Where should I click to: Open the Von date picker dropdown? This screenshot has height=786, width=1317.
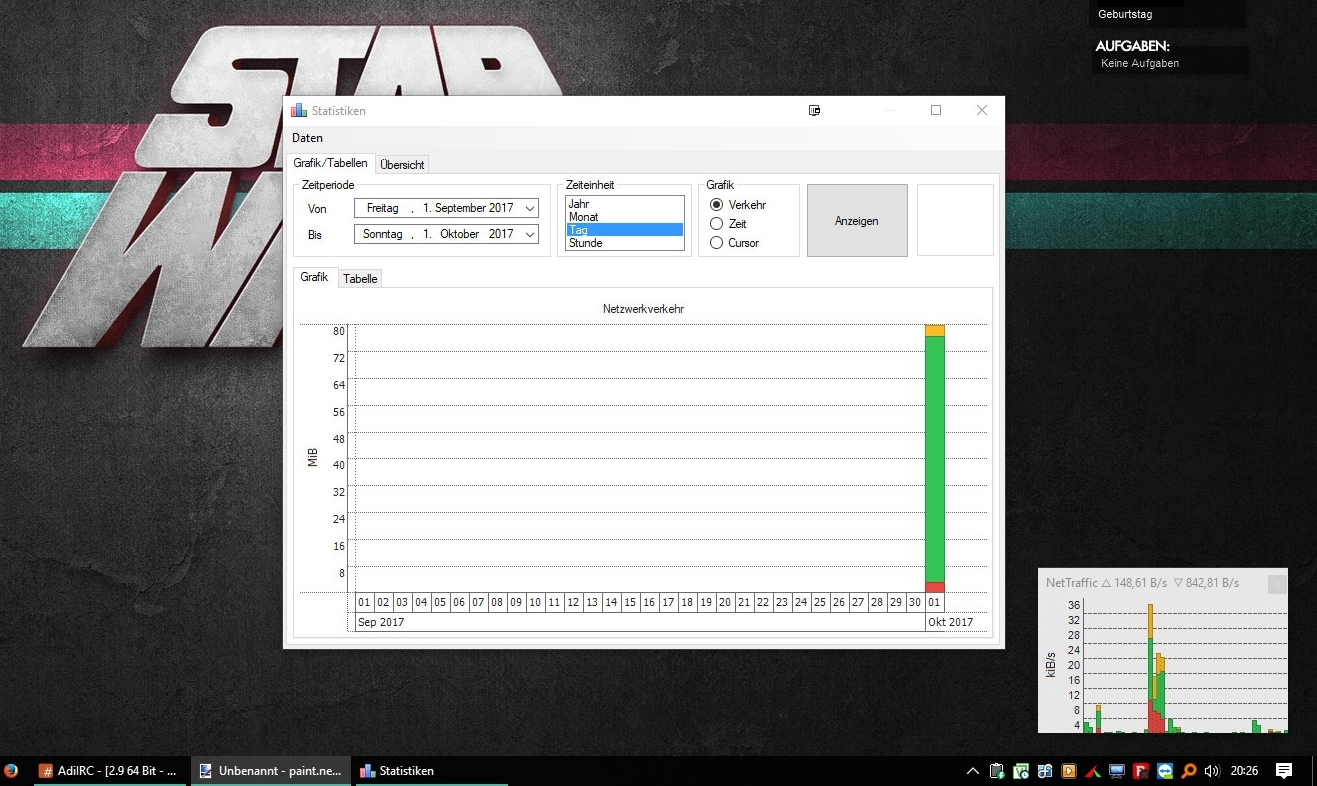point(529,208)
